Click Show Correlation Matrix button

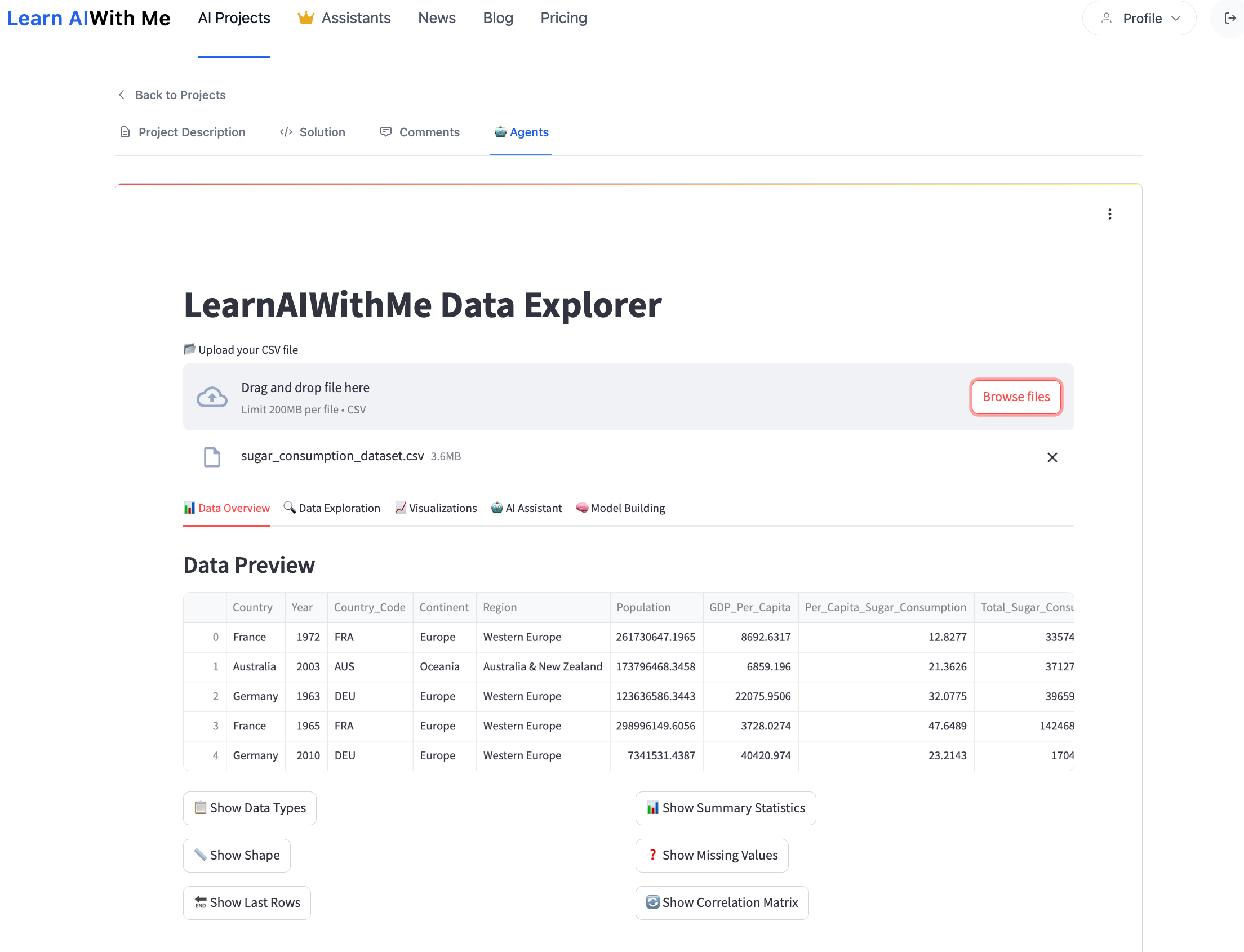pos(722,902)
